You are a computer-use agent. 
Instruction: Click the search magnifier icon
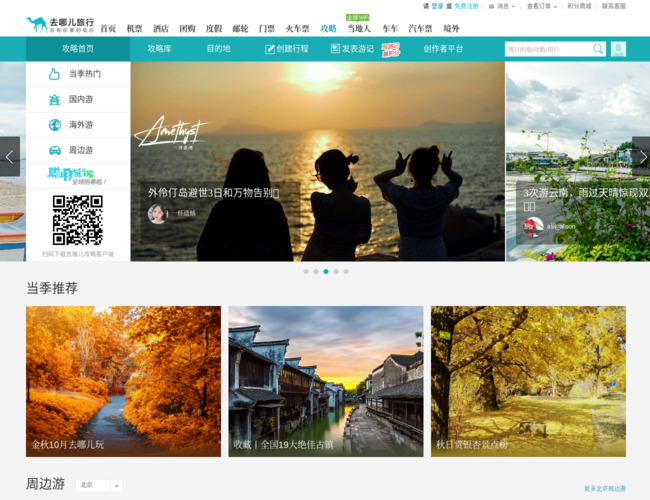pos(598,49)
